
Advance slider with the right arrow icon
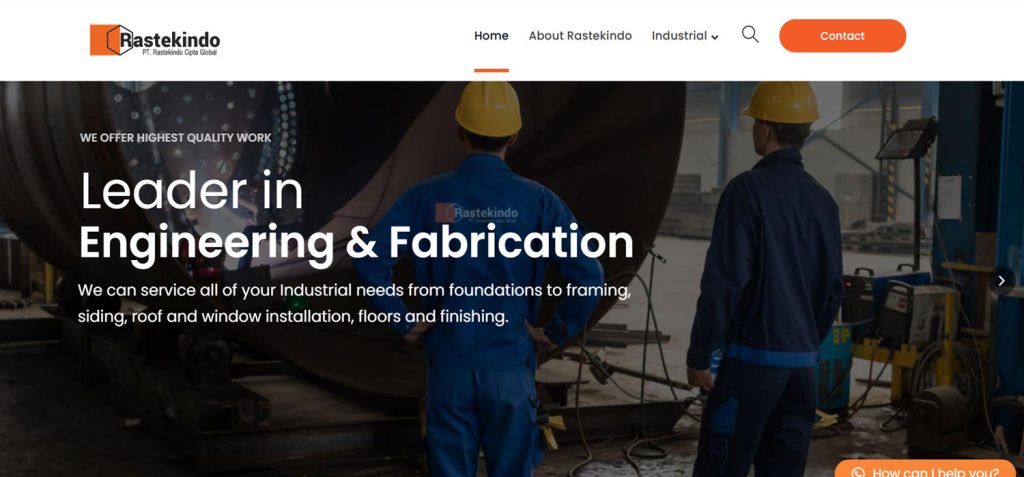click(1001, 280)
